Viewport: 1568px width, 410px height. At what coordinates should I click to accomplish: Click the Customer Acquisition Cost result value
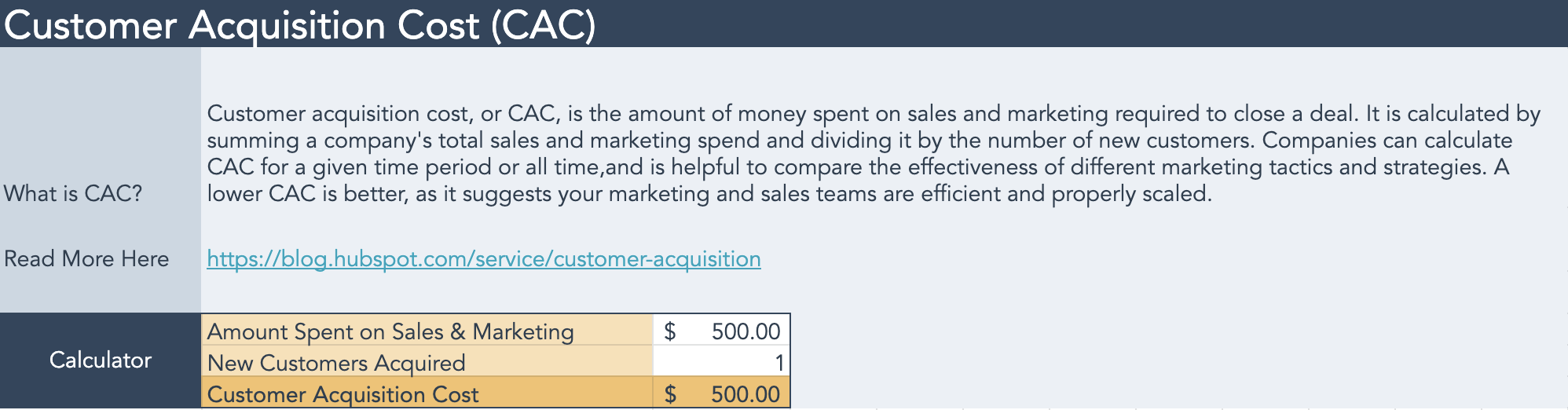(745, 394)
